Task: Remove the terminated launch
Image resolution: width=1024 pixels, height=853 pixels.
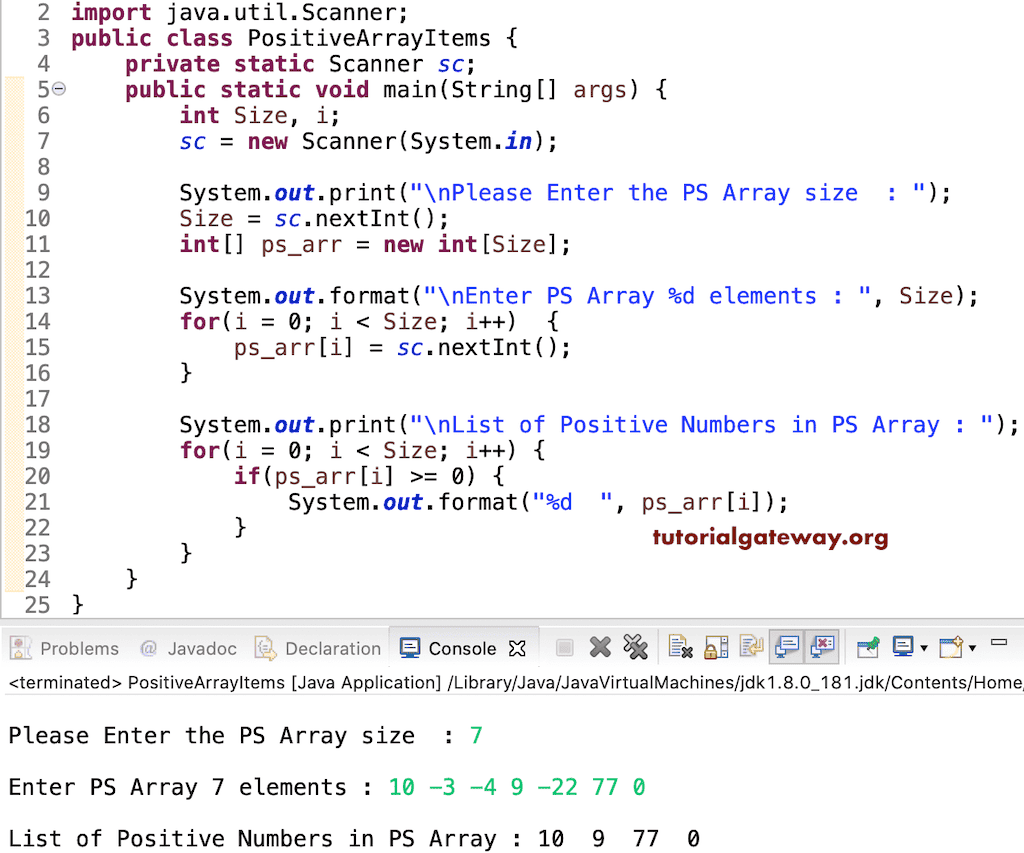Action: coord(600,647)
